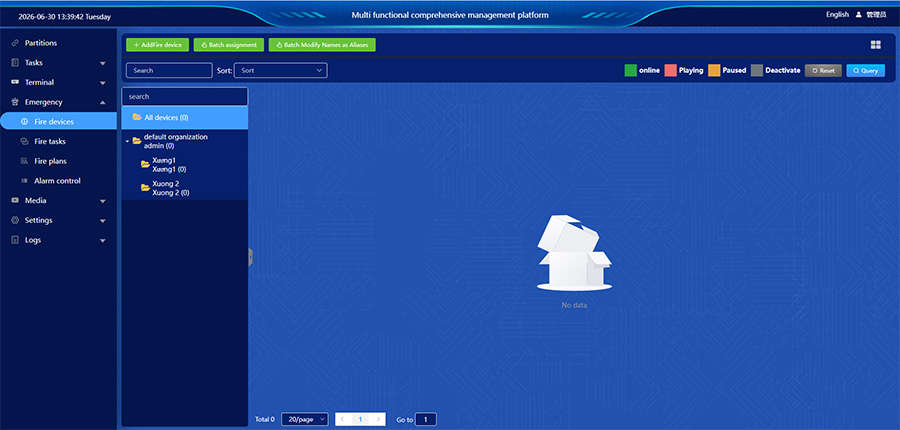Screen dimensions: 900x430
Task: Switch to grid view icon
Action: [x=875, y=45]
